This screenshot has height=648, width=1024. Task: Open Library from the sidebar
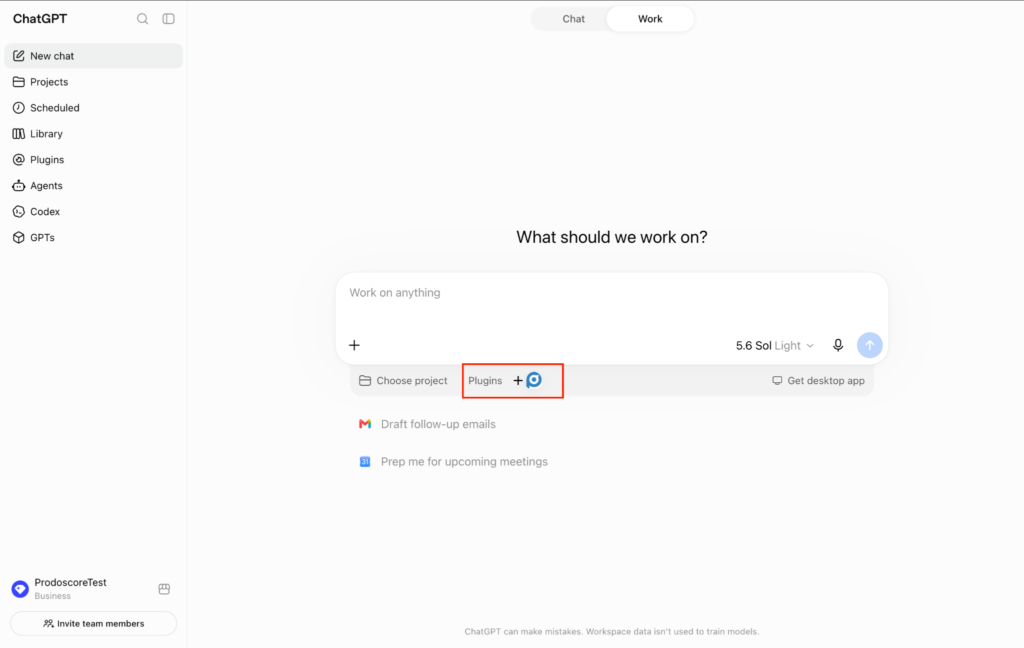click(93, 134)
